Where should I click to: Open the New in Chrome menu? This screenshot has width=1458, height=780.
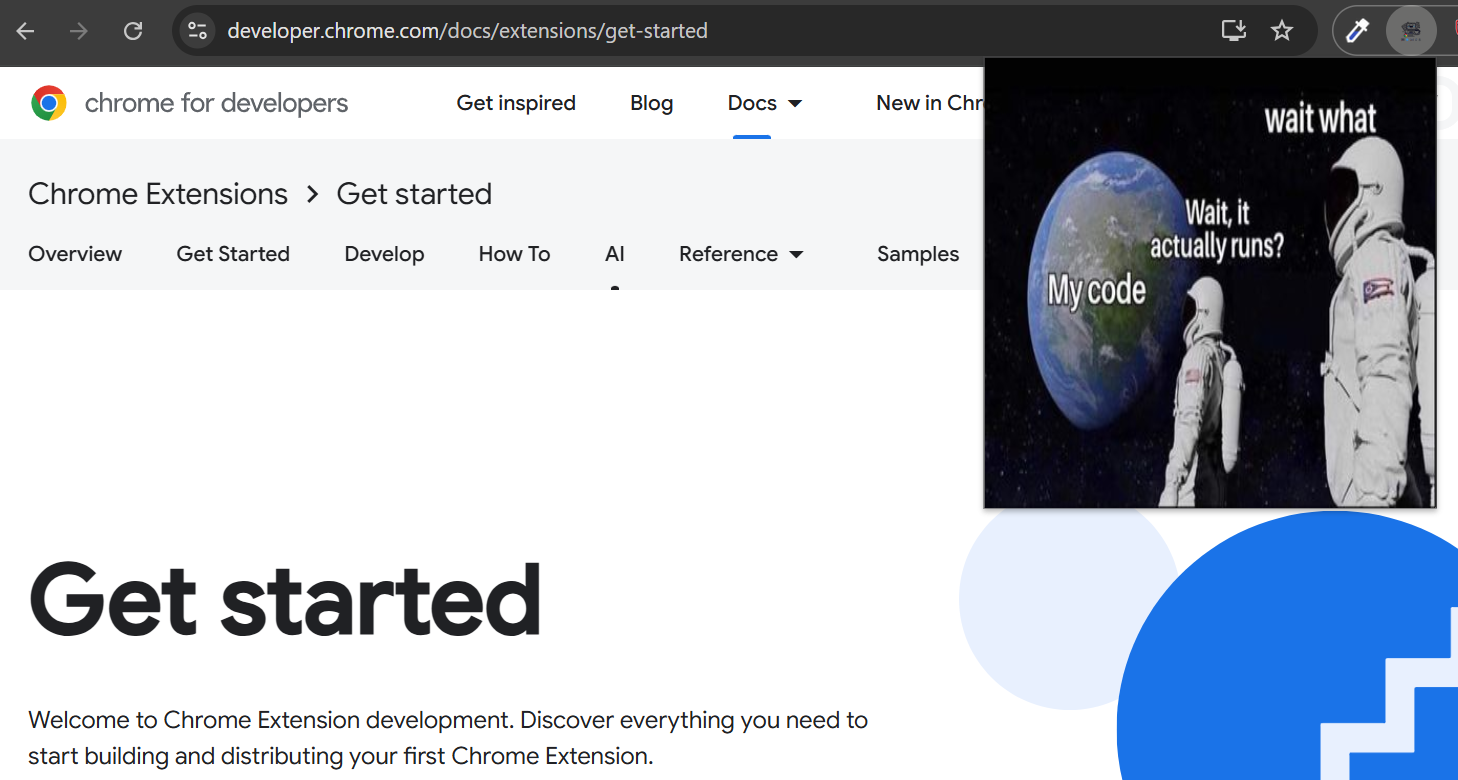point(929,103)
